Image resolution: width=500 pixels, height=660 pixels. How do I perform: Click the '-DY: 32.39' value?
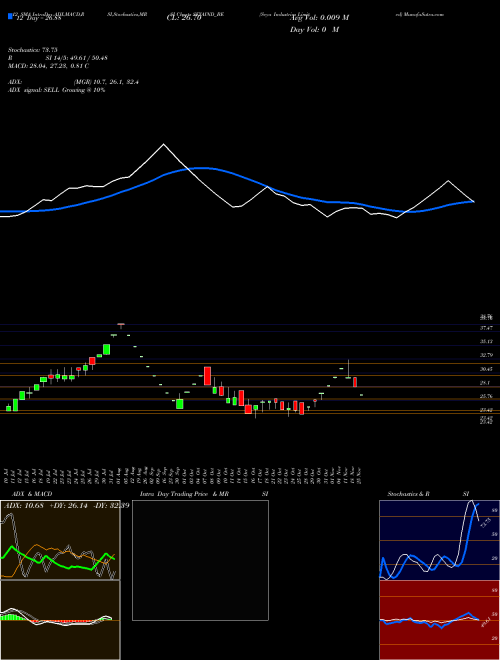[112, 506]
